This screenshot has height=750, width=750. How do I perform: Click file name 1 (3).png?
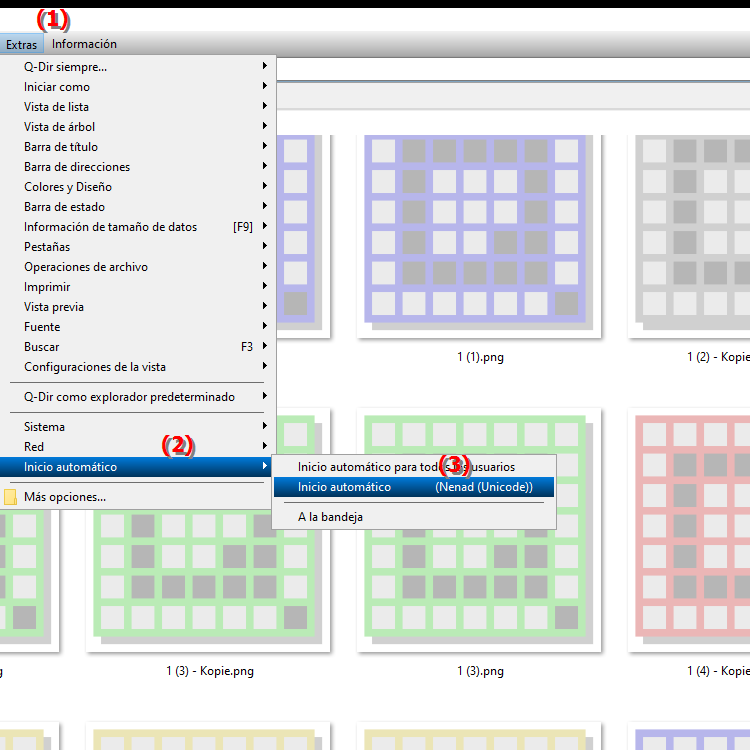pyautogui.click(x=480, y=671)
